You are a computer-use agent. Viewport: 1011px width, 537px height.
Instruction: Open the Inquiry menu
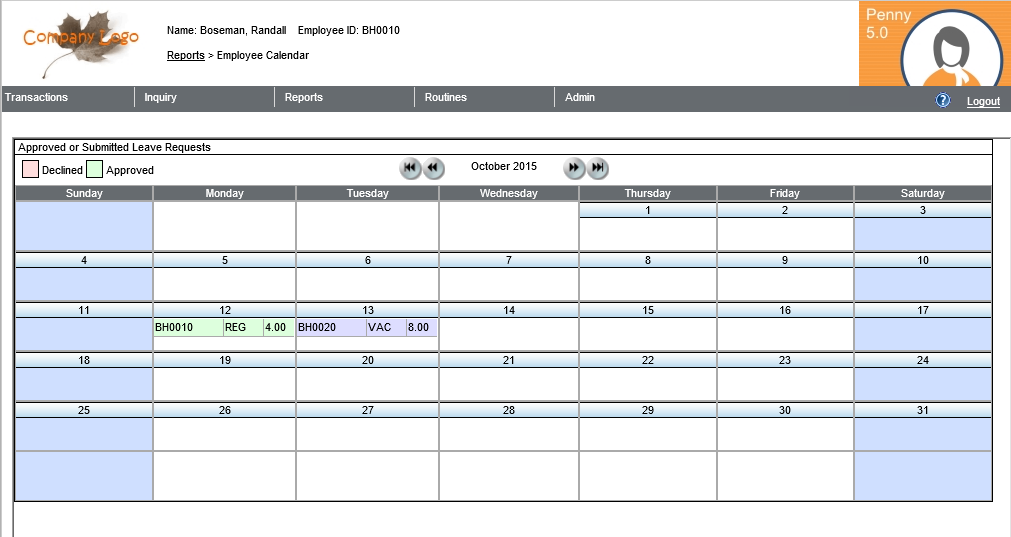(x=160, y=97)
